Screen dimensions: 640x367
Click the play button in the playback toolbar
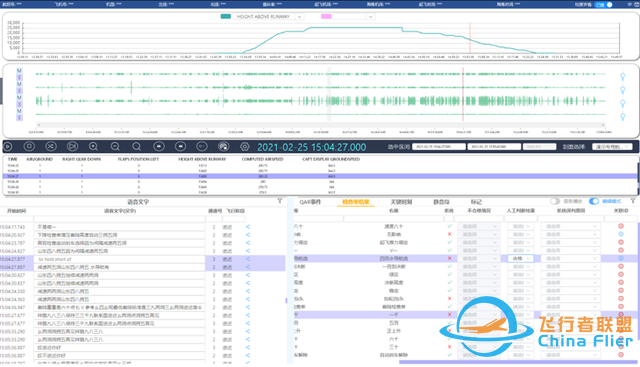8,147
